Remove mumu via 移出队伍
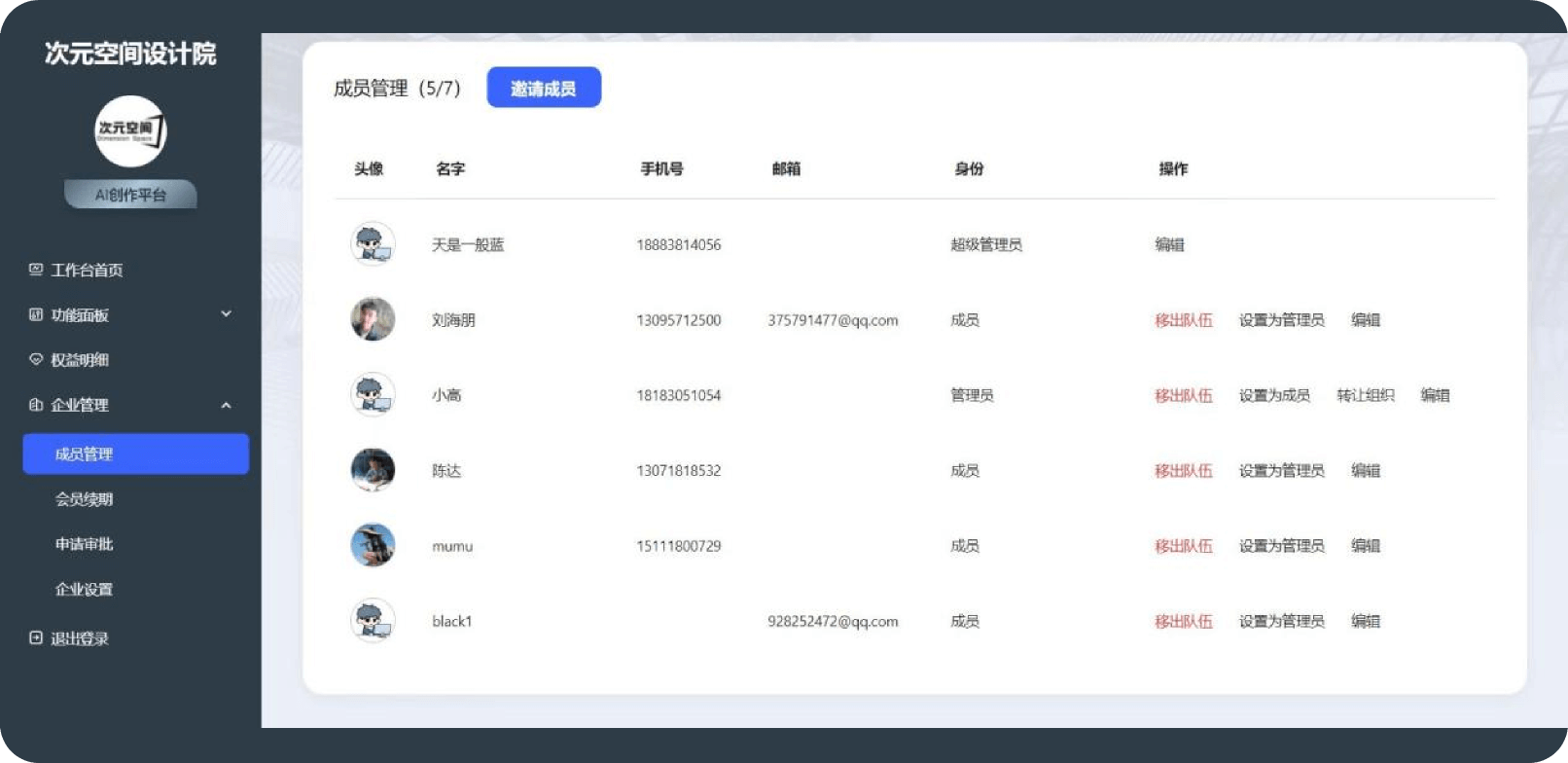Image resolution: width=1568 pixels, height=763 pixels. click(1184, 546)
